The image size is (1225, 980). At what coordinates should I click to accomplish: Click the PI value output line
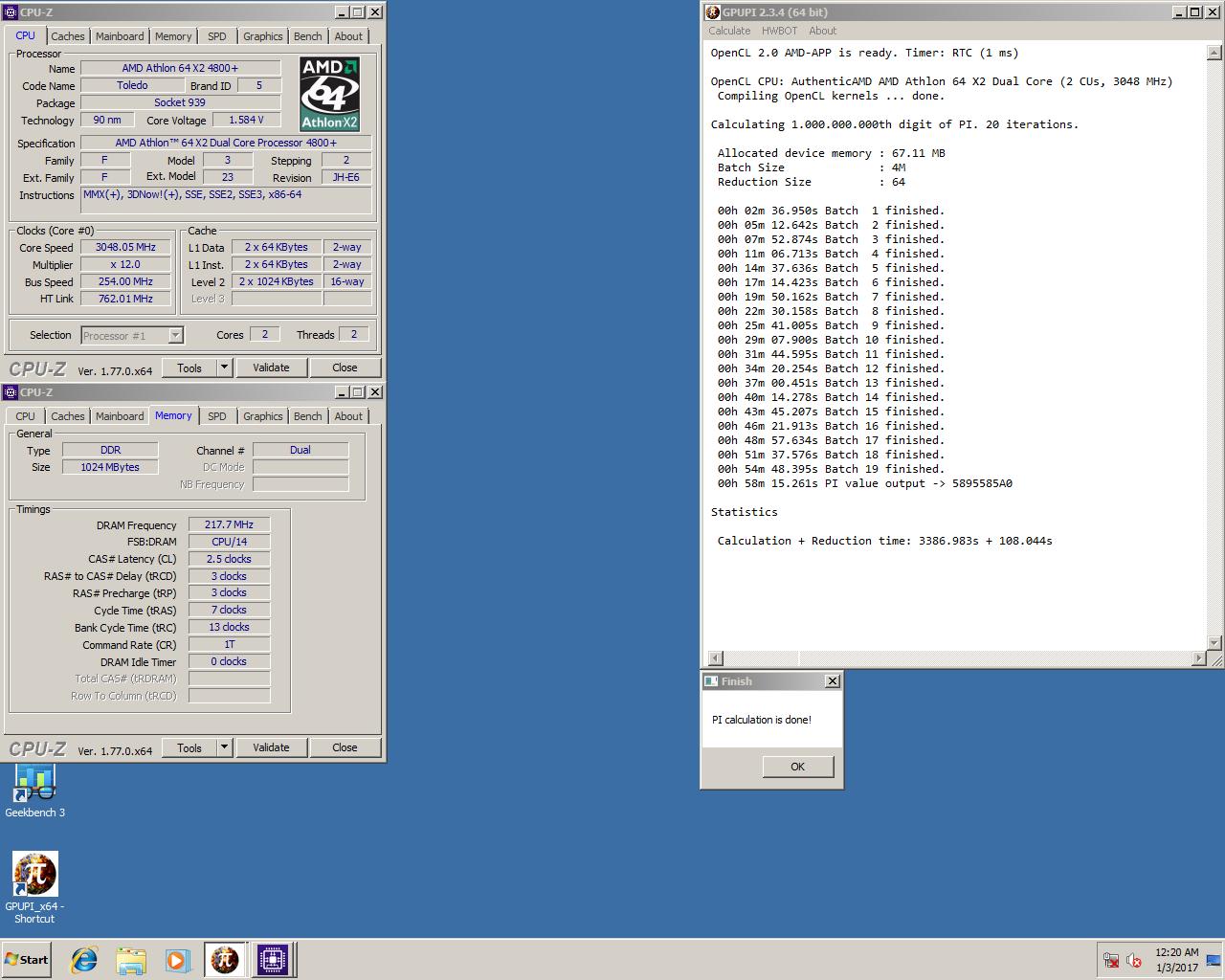point(865,483)
